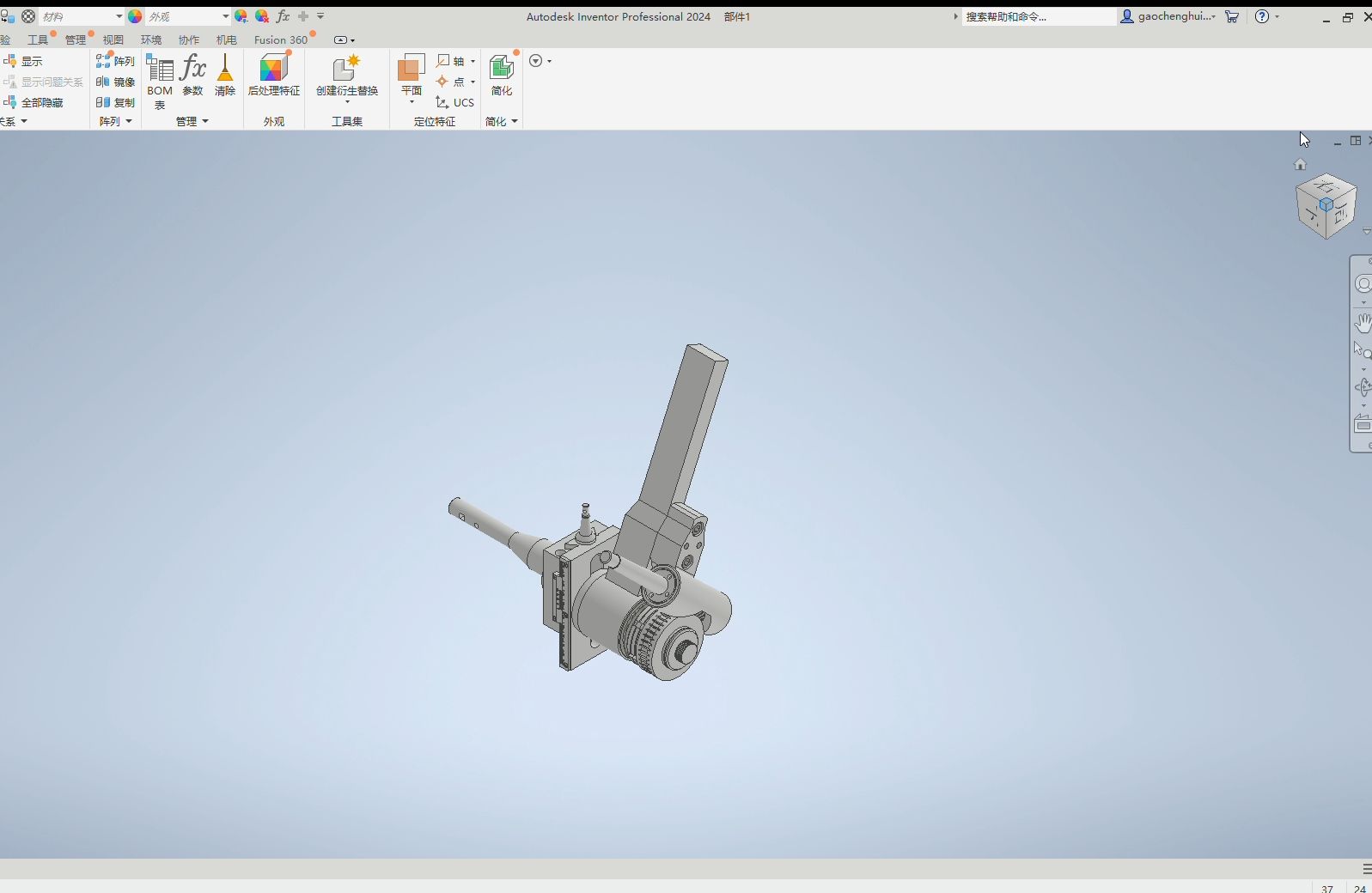Click the Look At tool in navigation bar
The height and width of the screenshot is (893, 1372).
1363,424
